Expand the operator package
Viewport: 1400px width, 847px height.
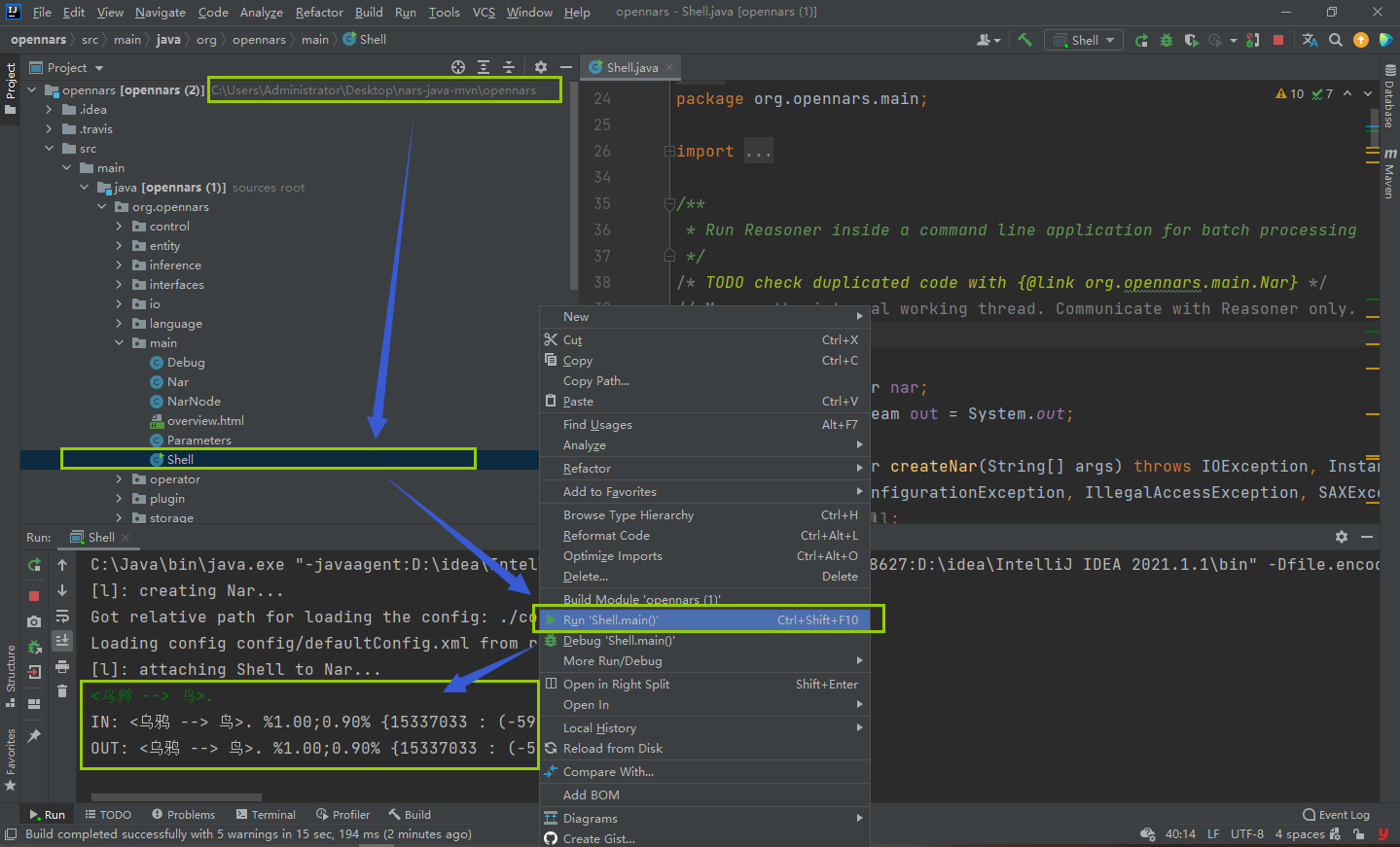pyautogui.click(x=119, y=479)
